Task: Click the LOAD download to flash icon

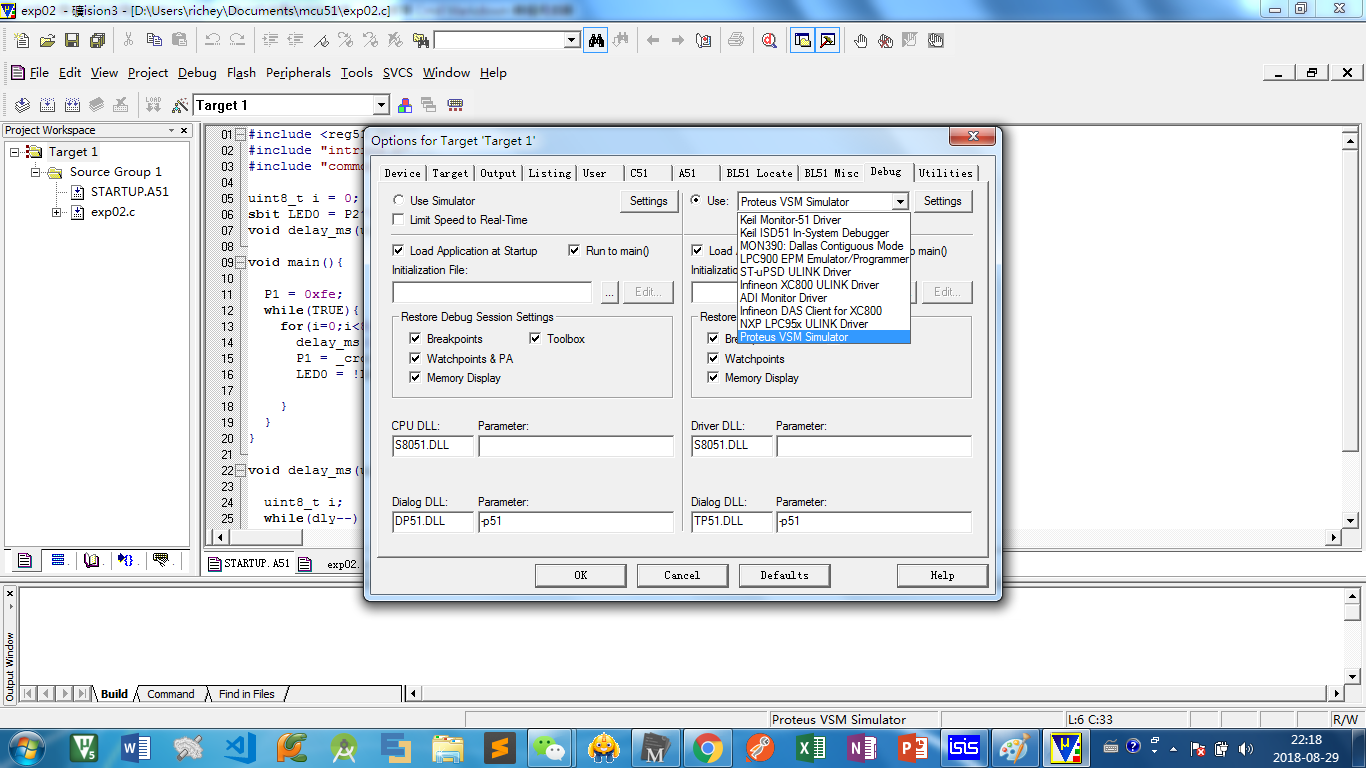Action: (153, 105)
